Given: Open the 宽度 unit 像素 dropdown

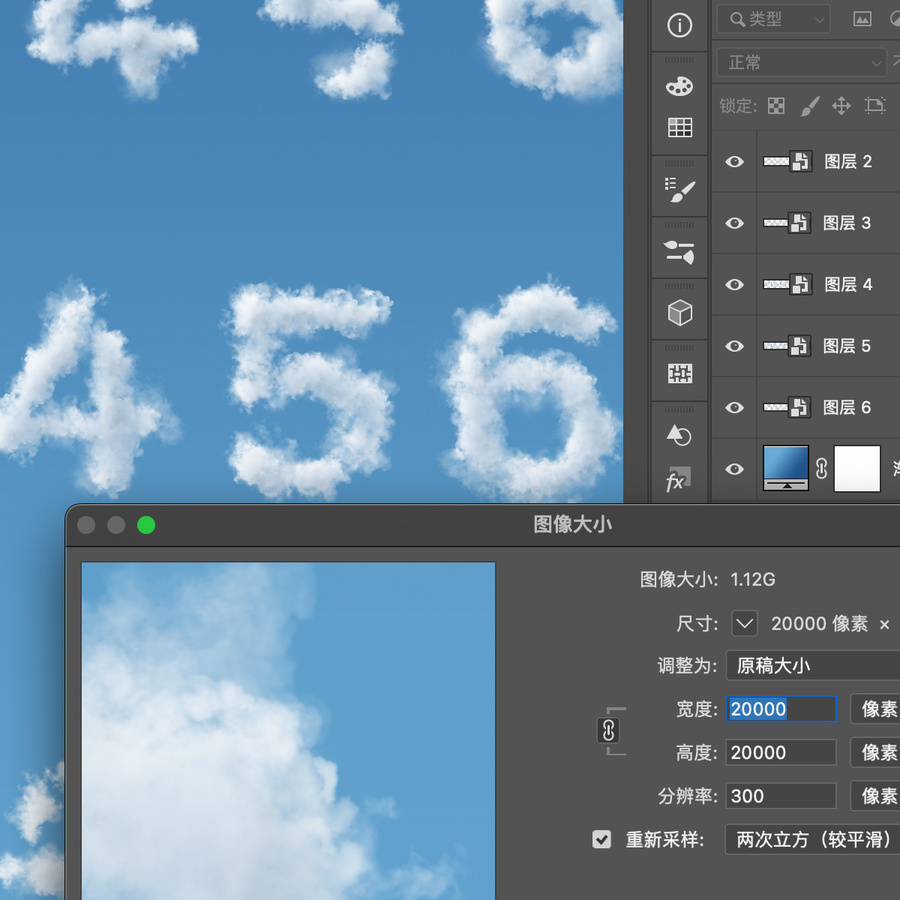Looking at the screenshot, I should coord(875,709).
